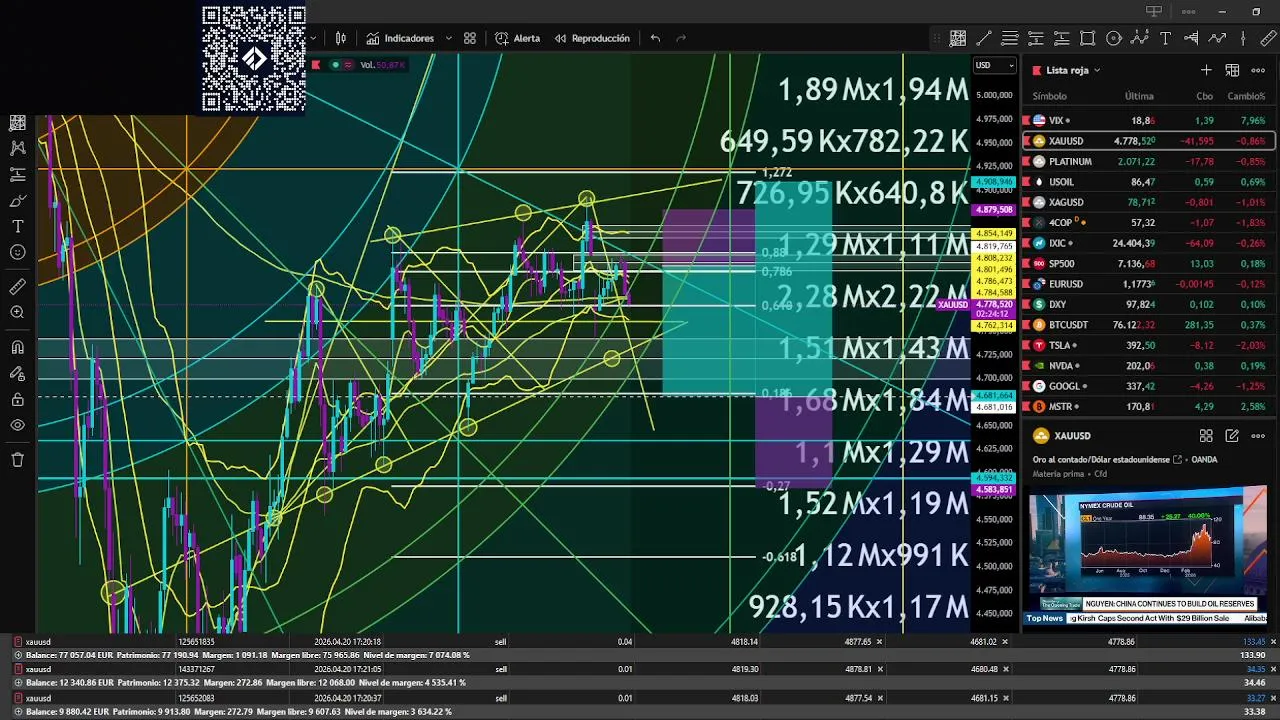The height and width of the screenshot is (720, 1280).
Task: Start the Reproducción bar replay
Action: click(591, 38)
